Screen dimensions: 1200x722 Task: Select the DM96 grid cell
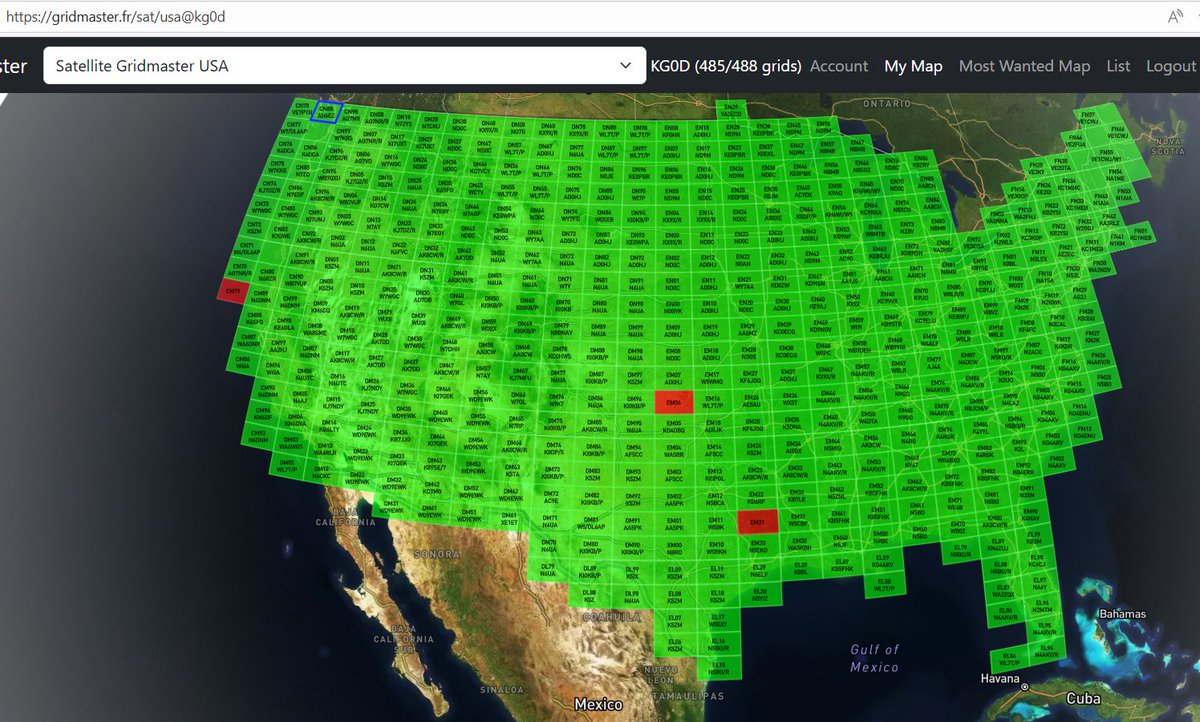[633, 403]
